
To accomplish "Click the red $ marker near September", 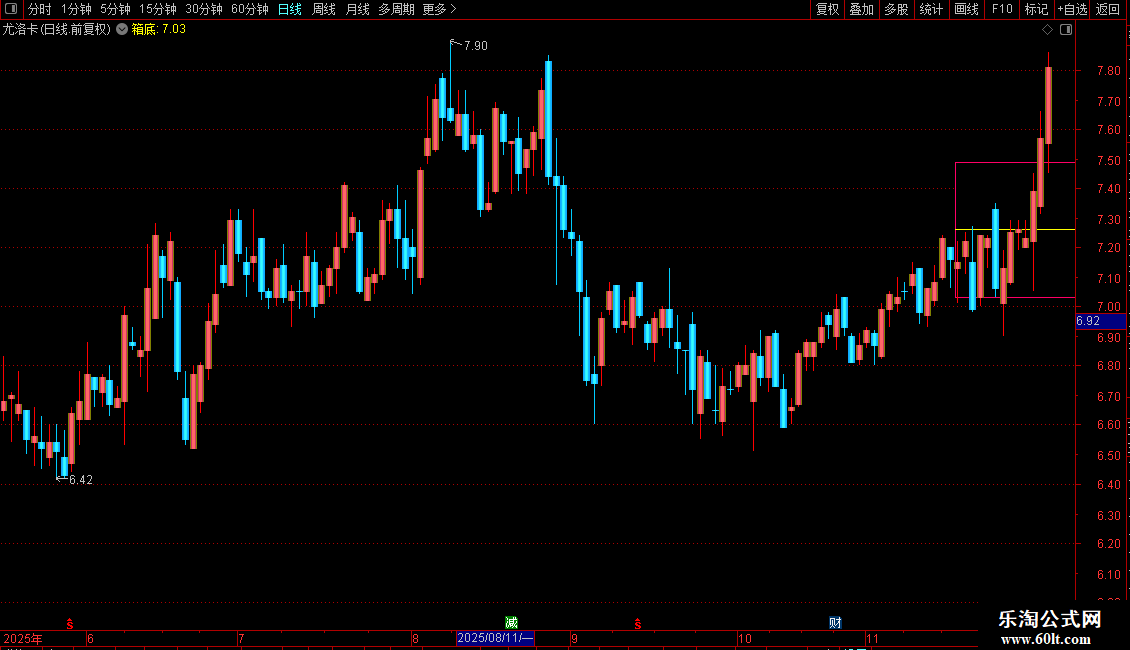I will (638, 623).
